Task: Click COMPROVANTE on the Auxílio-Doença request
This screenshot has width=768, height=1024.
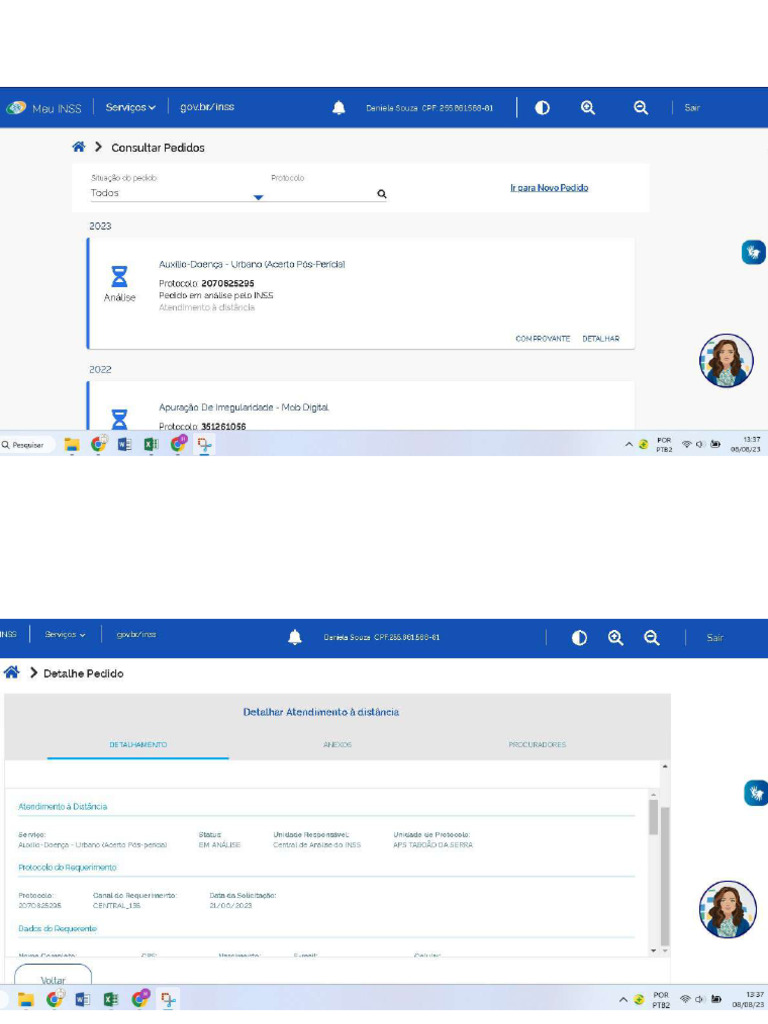Action: point(543,339)
